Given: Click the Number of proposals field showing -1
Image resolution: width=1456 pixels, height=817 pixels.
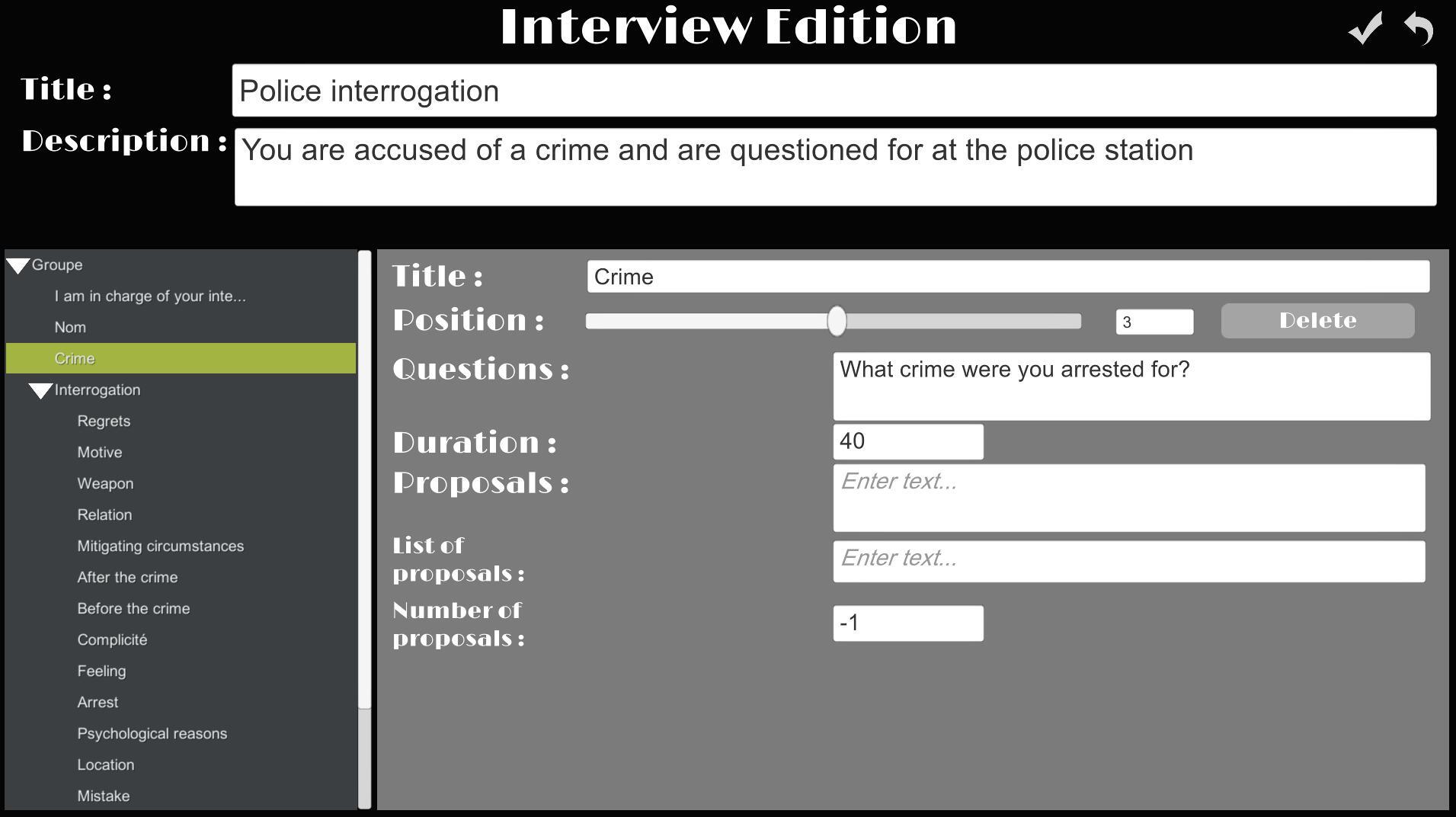Looking at the screenshot, I should pos(907,623).
